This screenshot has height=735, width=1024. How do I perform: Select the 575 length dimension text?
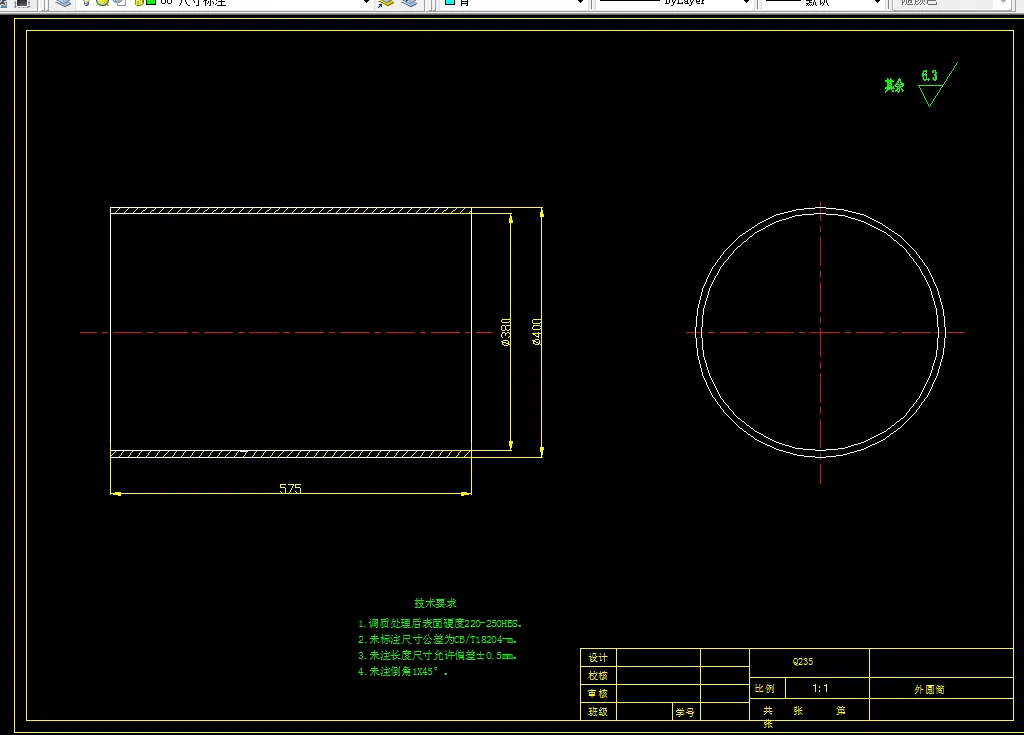(x=291, y=488)
